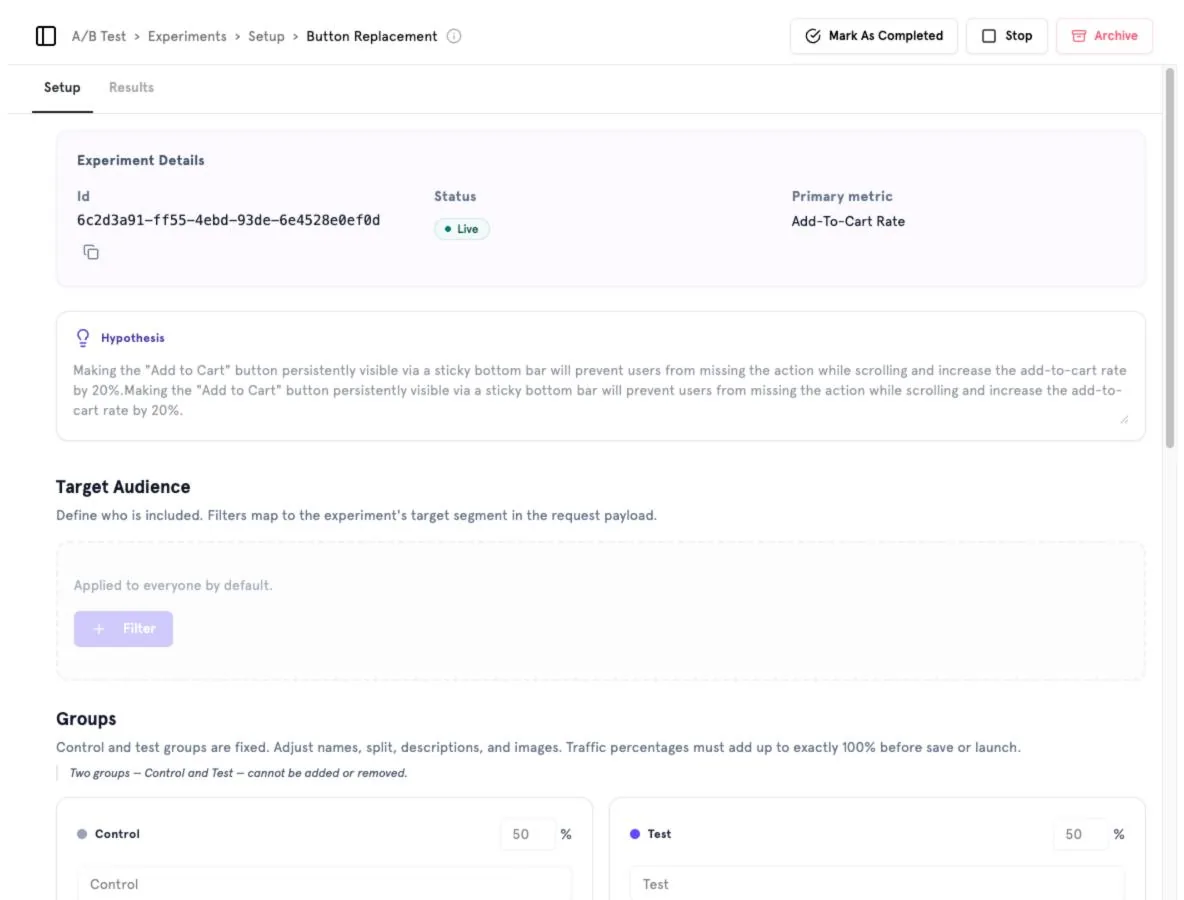Click the grey Control group color dot
Viewport: 1184px width, 900px height.
(82, 834)
